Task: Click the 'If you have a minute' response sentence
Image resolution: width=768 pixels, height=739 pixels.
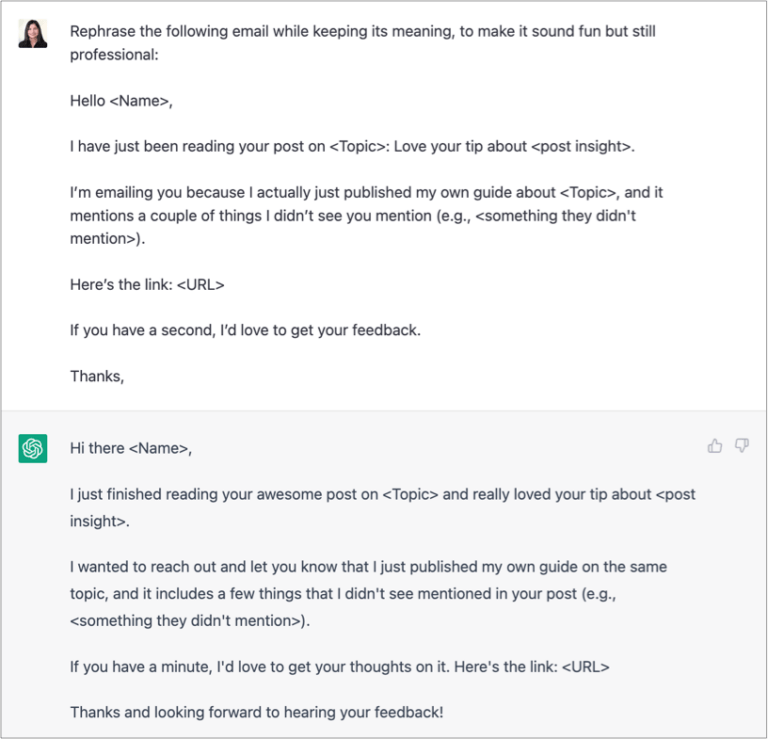Action: (339, 667)
